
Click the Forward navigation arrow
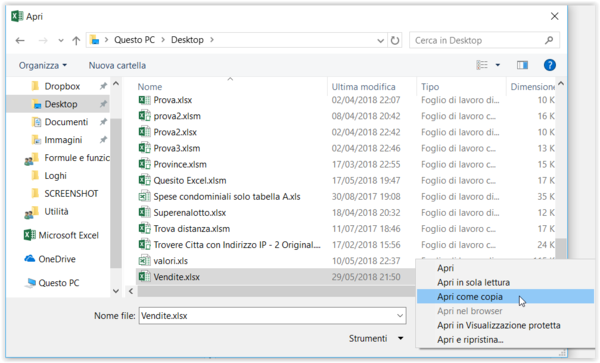pos(43,40)
